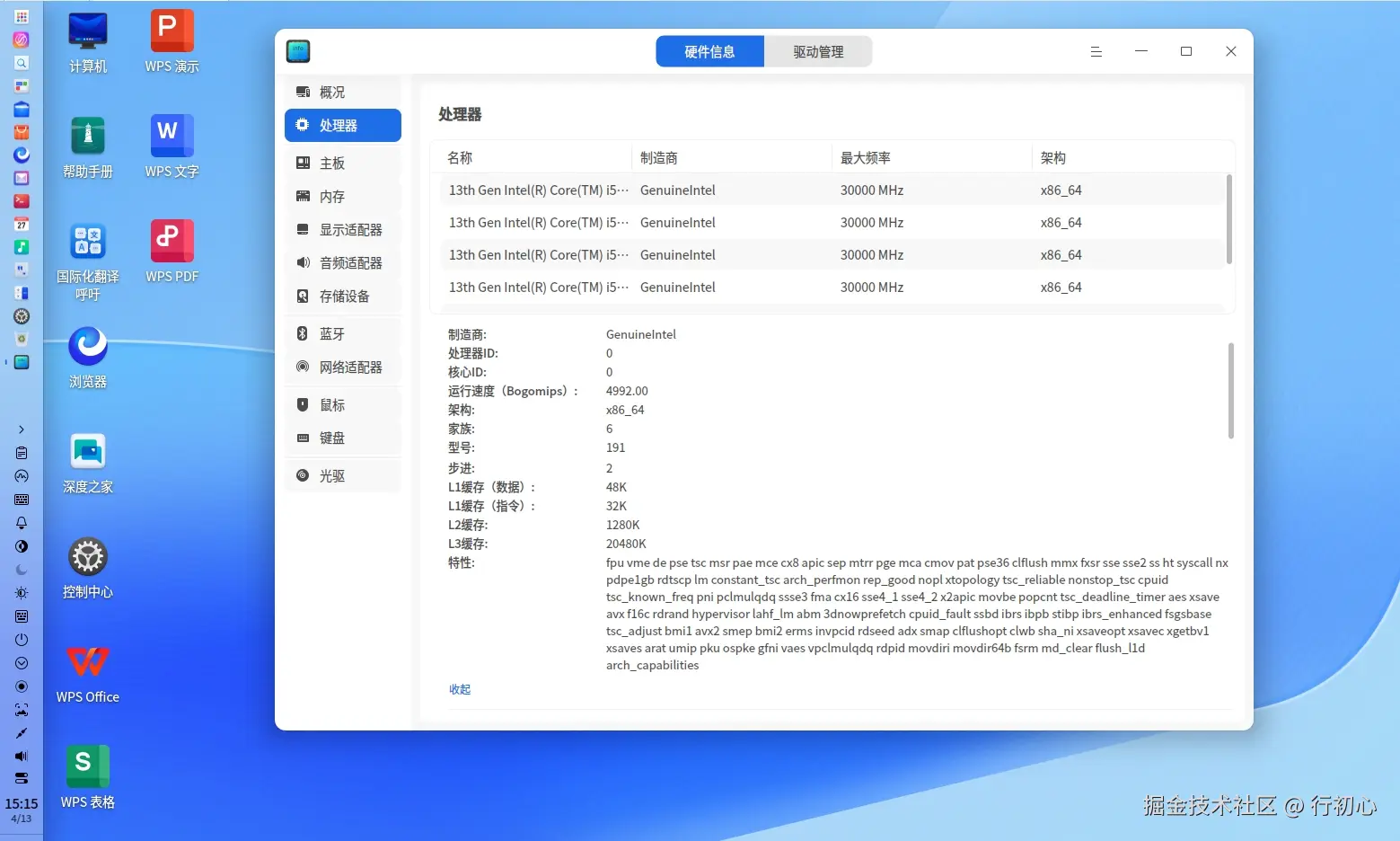Collapse details with the 收起 link
Screen dimensions: 1400x841
[460, 689]
